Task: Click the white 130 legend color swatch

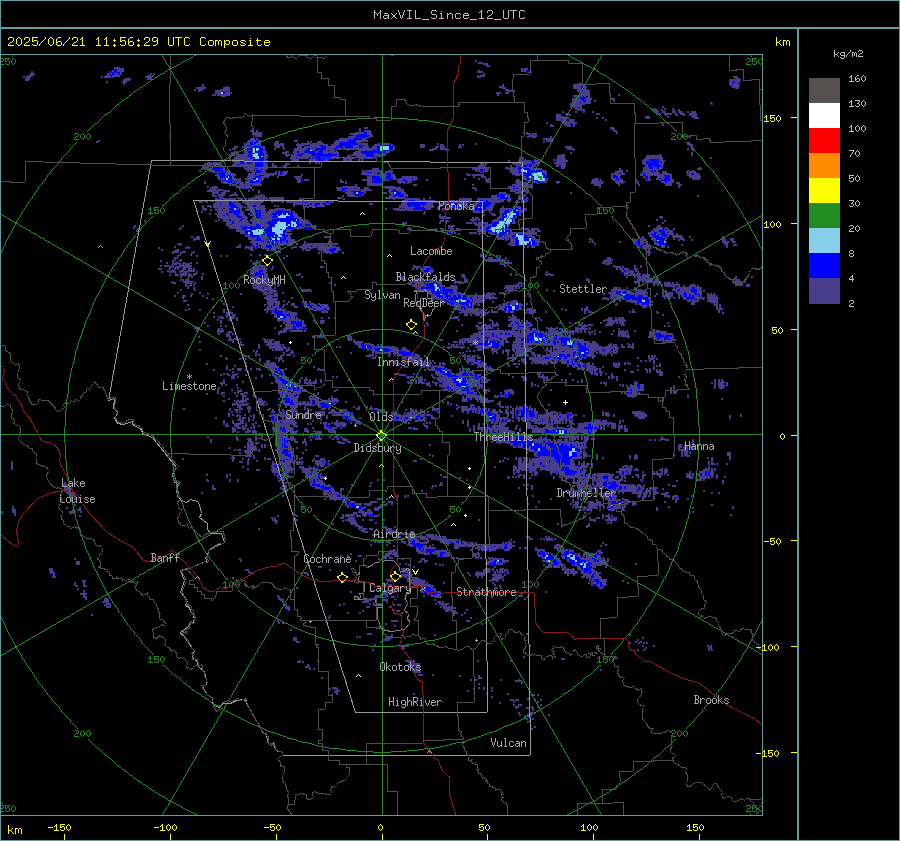Action: tap(824, 115)
